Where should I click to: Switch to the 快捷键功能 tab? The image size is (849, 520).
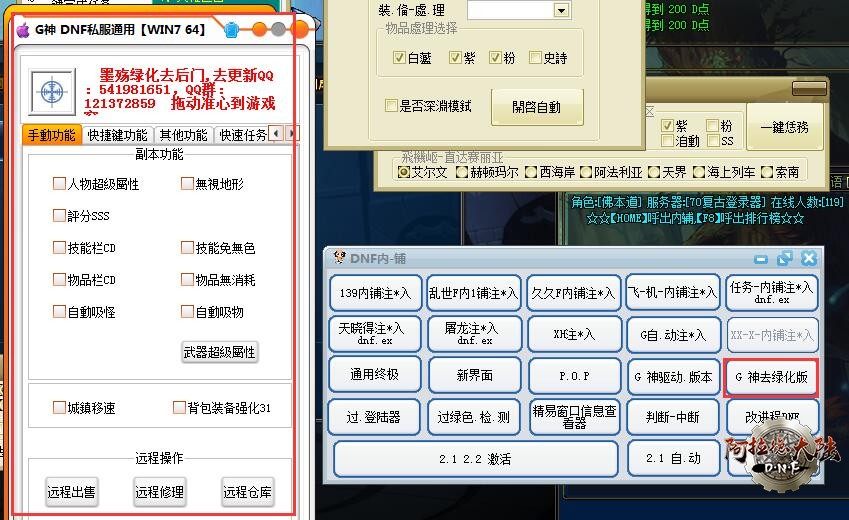pos(117,135)
